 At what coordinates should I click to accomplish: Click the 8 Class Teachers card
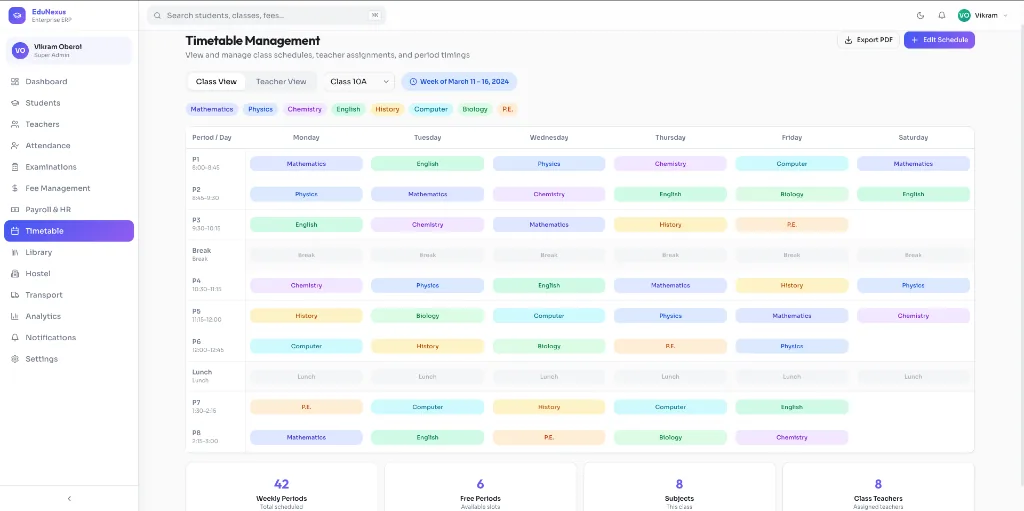[878, 487]
